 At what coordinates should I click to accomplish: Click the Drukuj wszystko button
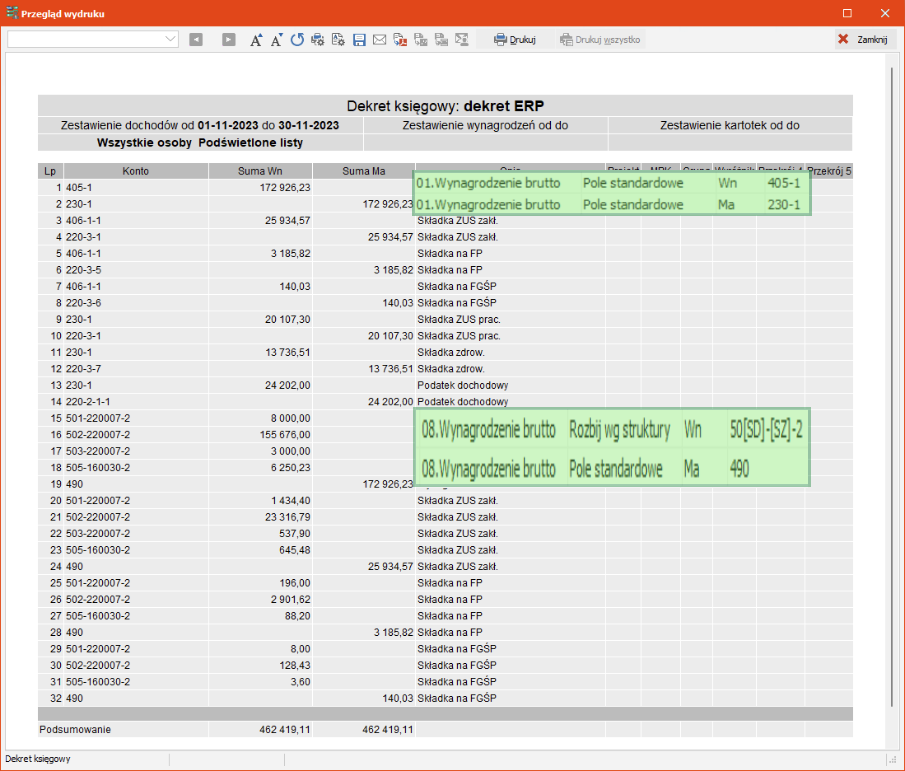pos(600,39)
